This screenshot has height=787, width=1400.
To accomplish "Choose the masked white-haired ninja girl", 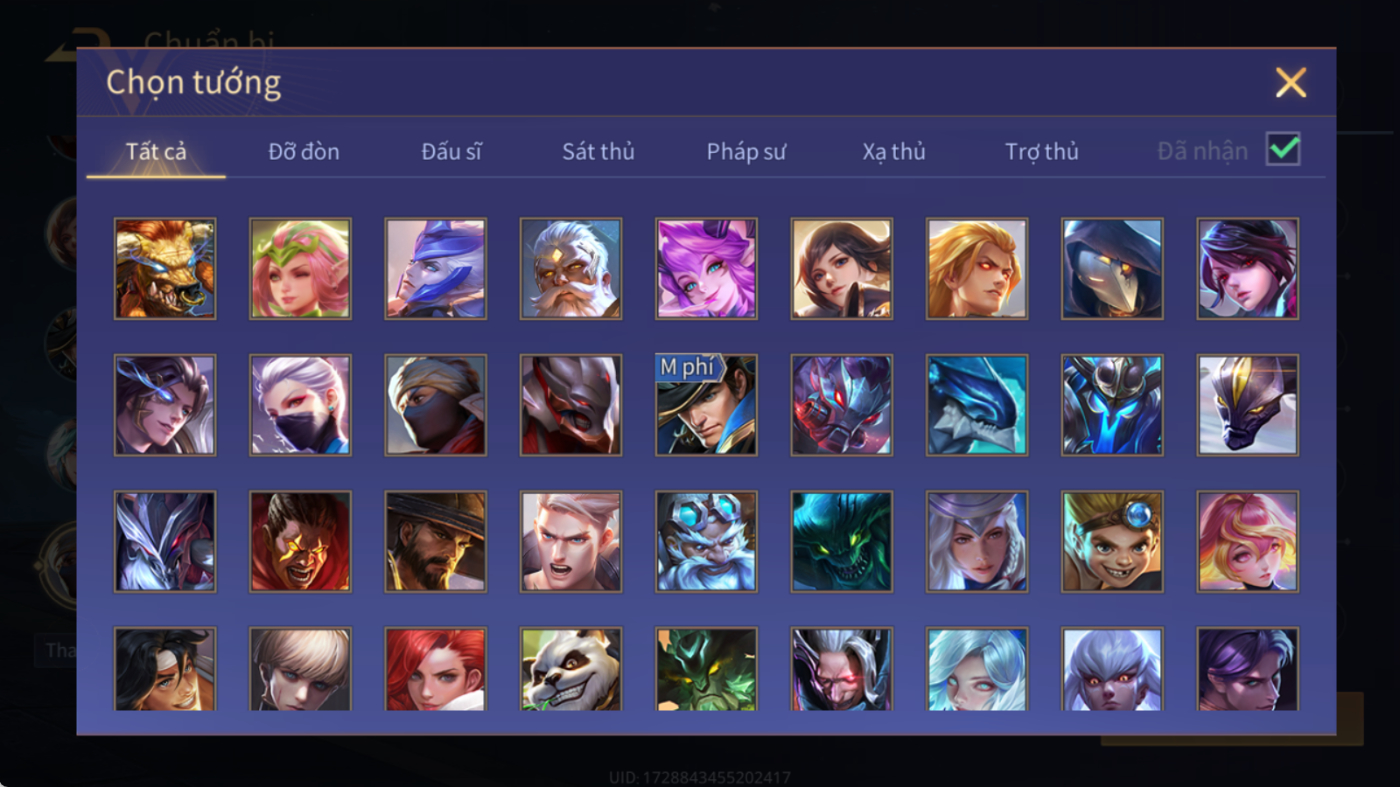I will coord(300,405).
